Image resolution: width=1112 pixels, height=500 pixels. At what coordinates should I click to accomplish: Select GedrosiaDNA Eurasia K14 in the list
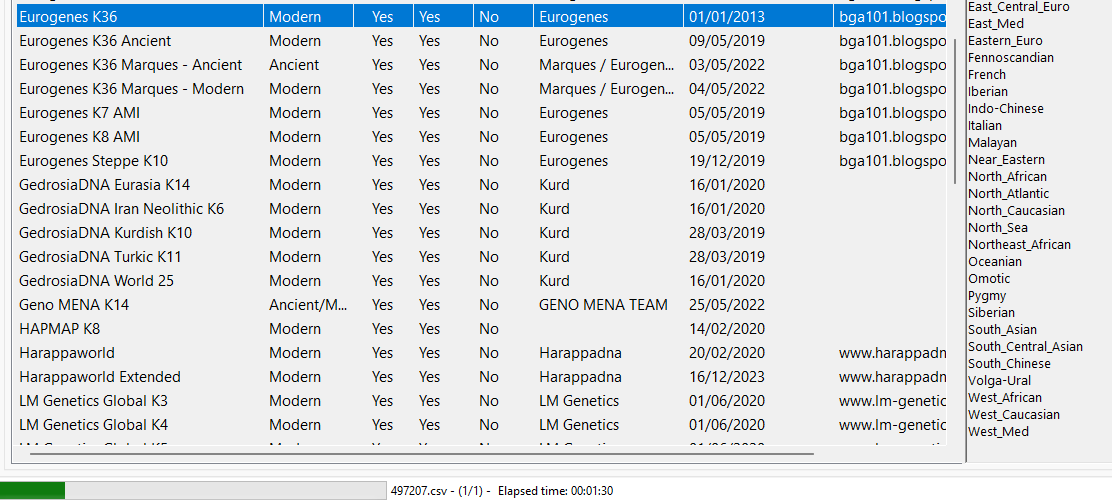click(104, 185)
